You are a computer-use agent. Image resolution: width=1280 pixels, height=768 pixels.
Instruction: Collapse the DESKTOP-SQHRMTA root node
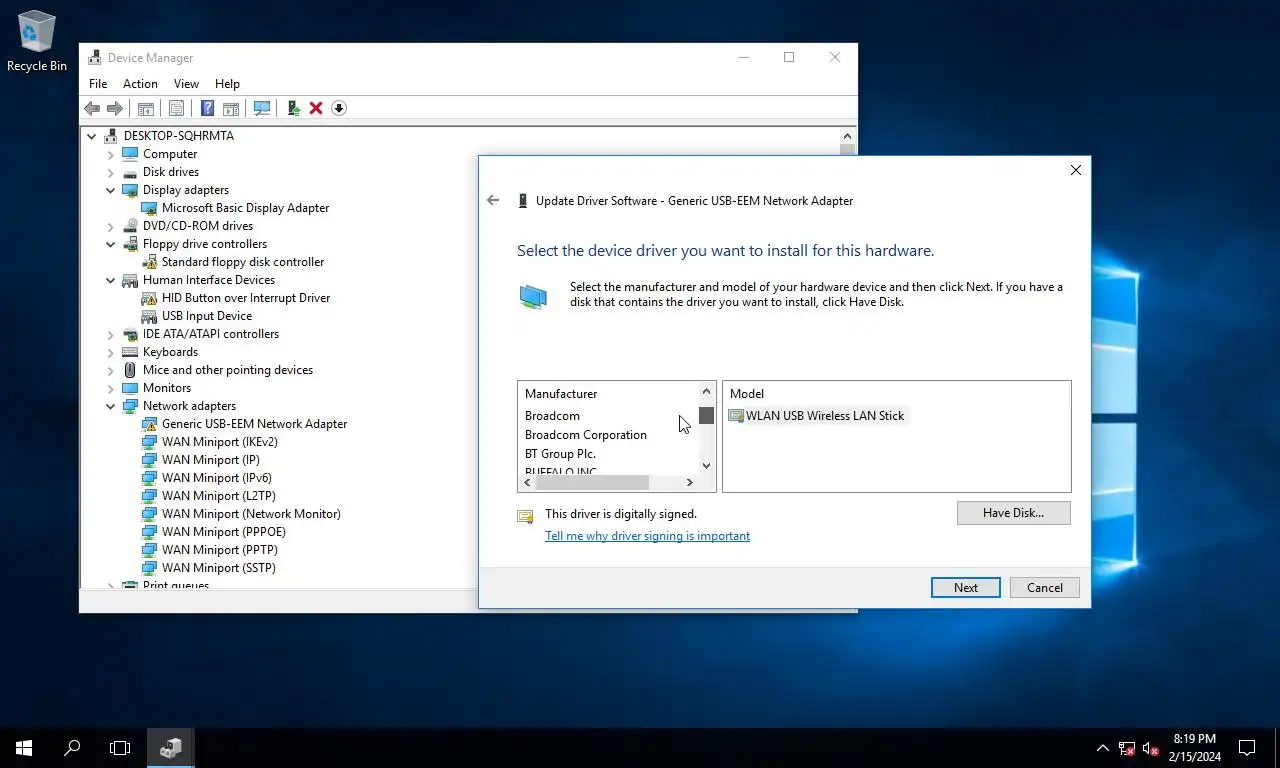click(x=92, y=136)
